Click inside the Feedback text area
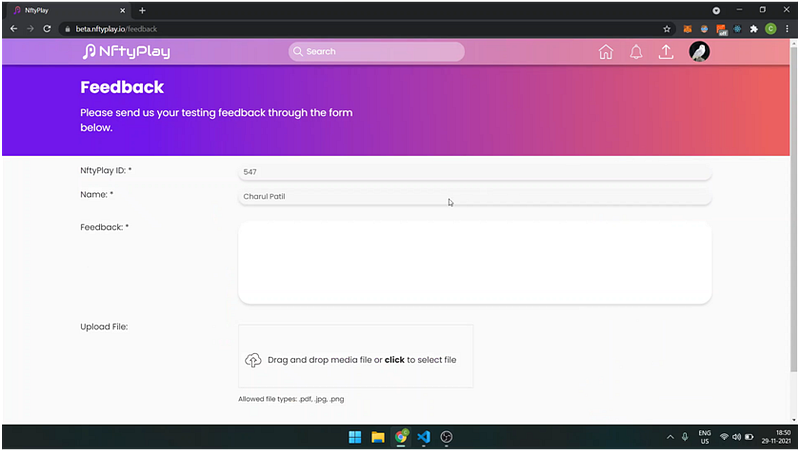 (474, 263)
